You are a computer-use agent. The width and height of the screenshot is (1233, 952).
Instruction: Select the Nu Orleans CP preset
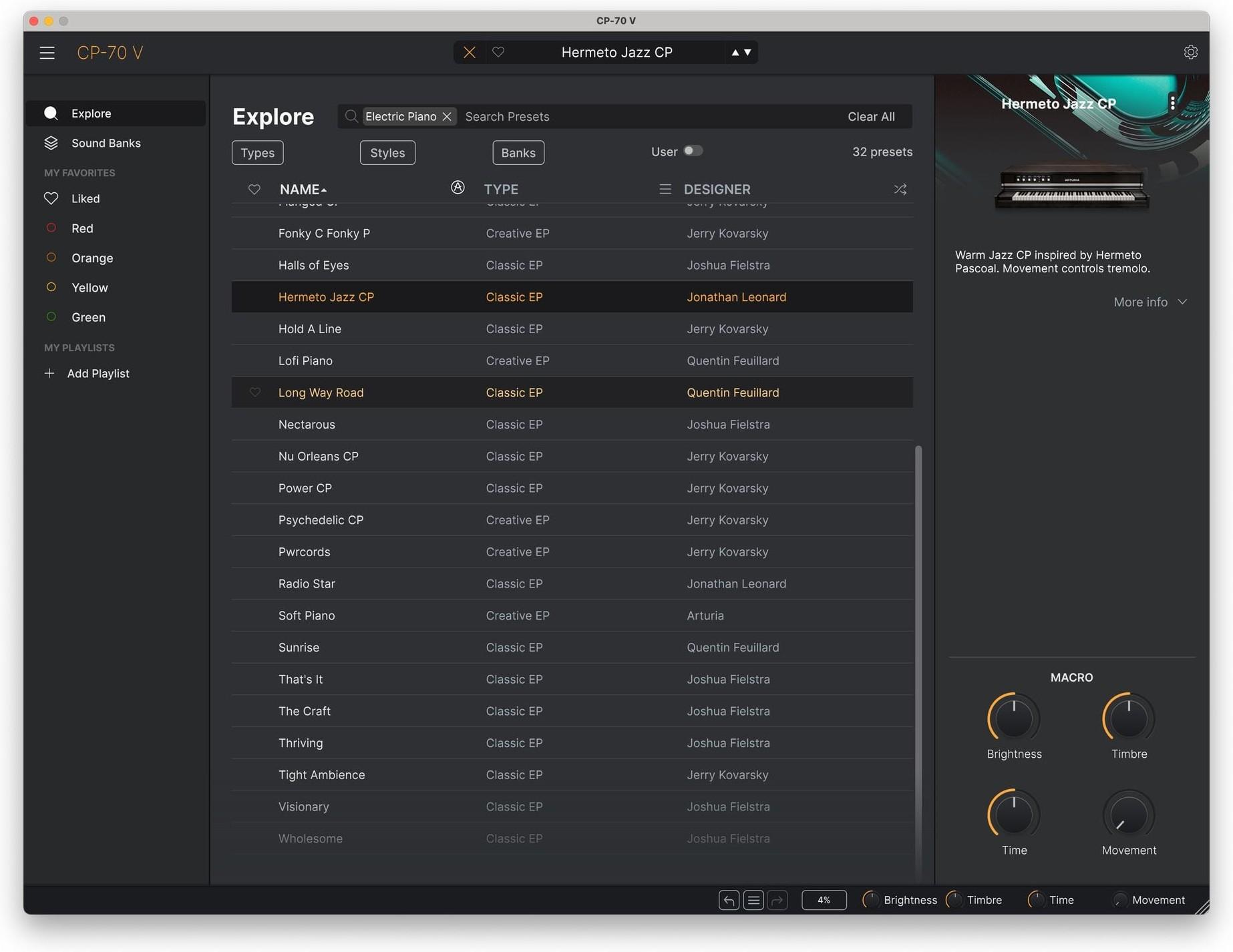[x=572, y=456]
